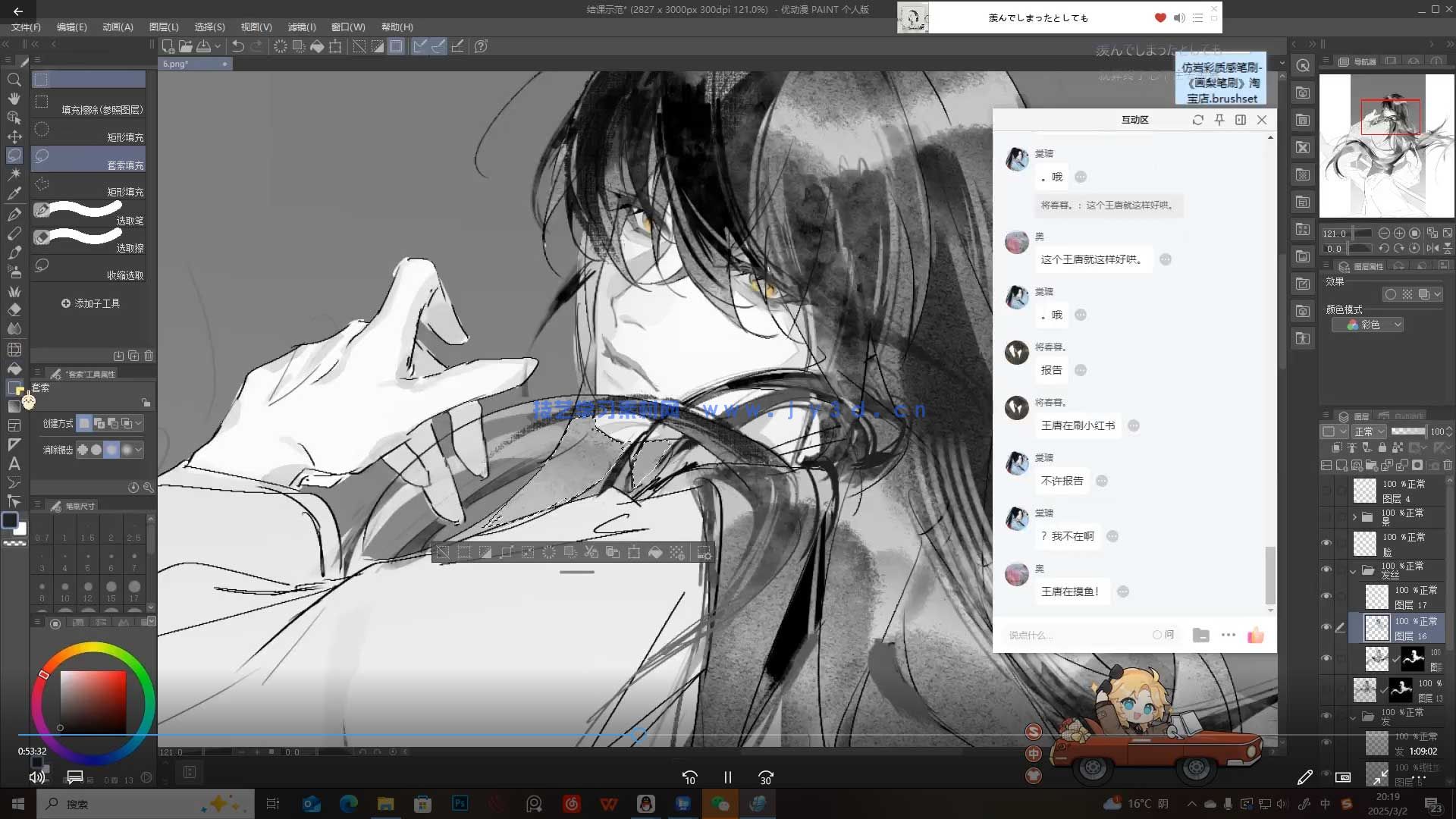Open the 图层(L) menu
1456x819 pixels.
coord(164,27)
